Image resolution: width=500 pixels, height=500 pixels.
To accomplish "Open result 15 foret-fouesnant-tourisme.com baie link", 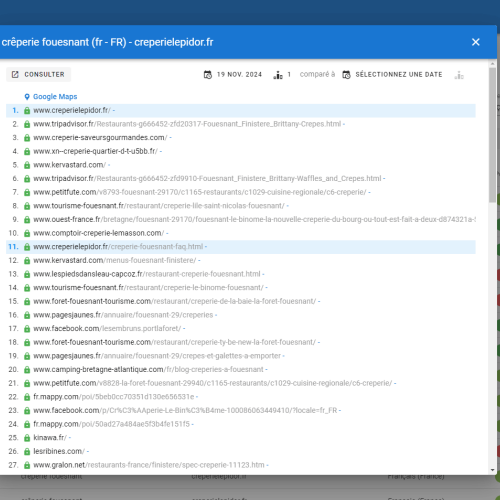I will tap(174, 302).
